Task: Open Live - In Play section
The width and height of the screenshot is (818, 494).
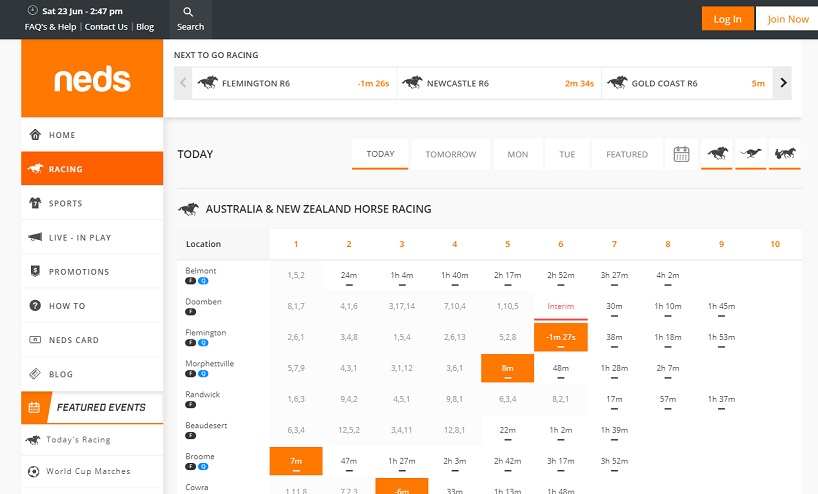Action: click(80, 238)
